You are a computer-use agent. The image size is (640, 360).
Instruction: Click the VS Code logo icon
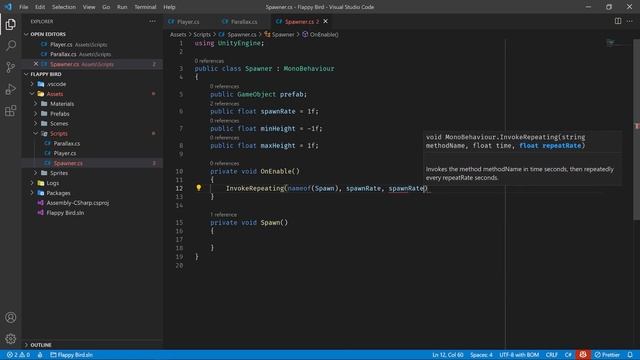click(x=8, y=7)
